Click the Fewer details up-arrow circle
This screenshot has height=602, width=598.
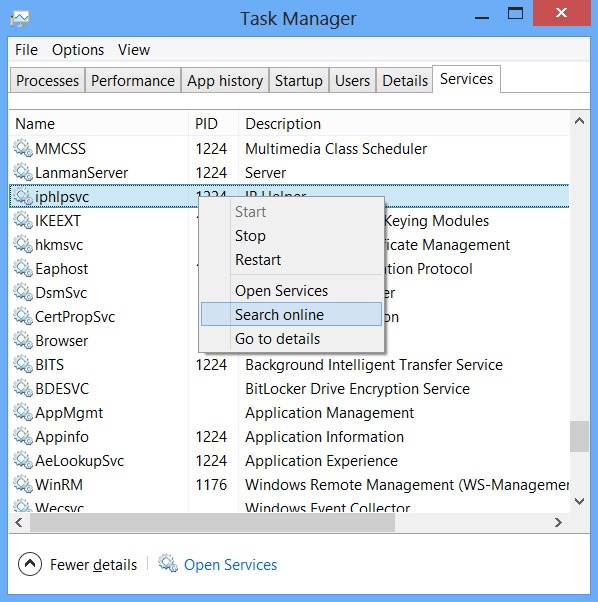click(x=30, y=564)
